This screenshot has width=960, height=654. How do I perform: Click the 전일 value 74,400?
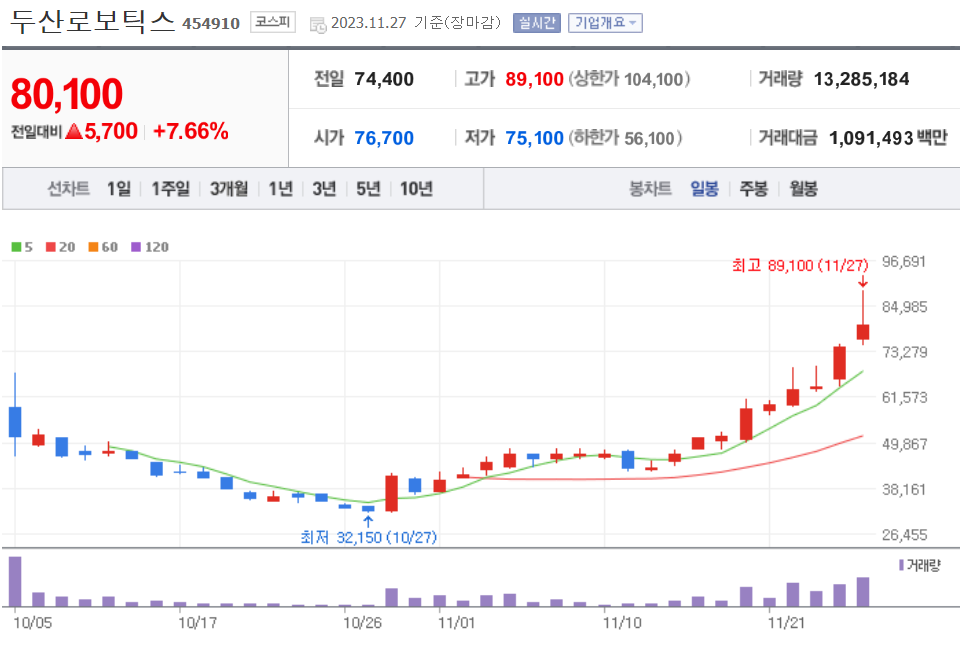384,79
